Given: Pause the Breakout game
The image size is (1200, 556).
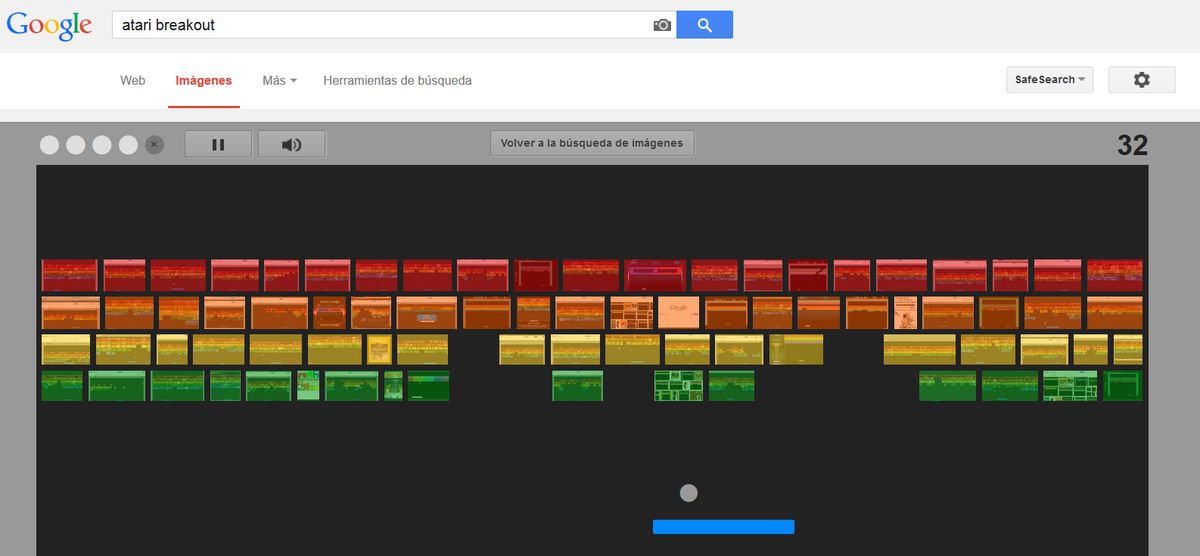Looking at the screenshot, I should click(x=218, y=144).
